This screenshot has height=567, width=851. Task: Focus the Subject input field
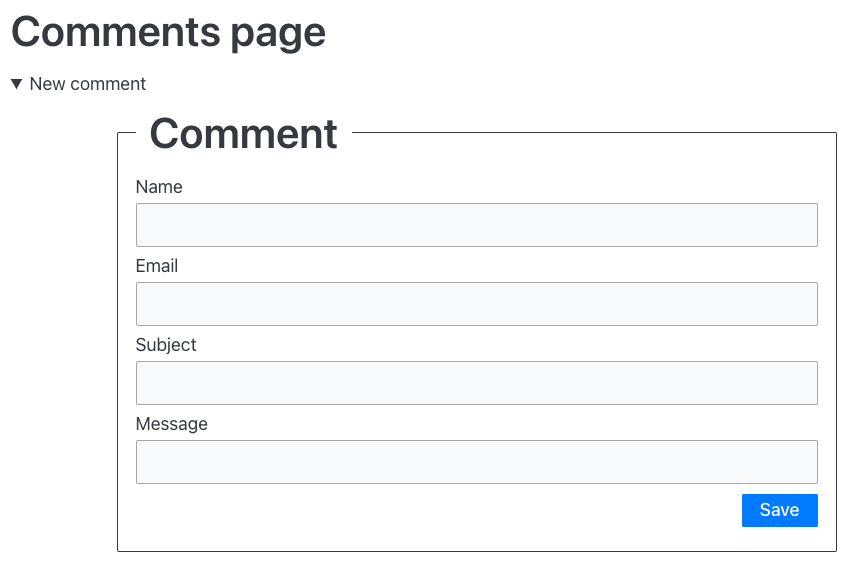coord(477,383)
